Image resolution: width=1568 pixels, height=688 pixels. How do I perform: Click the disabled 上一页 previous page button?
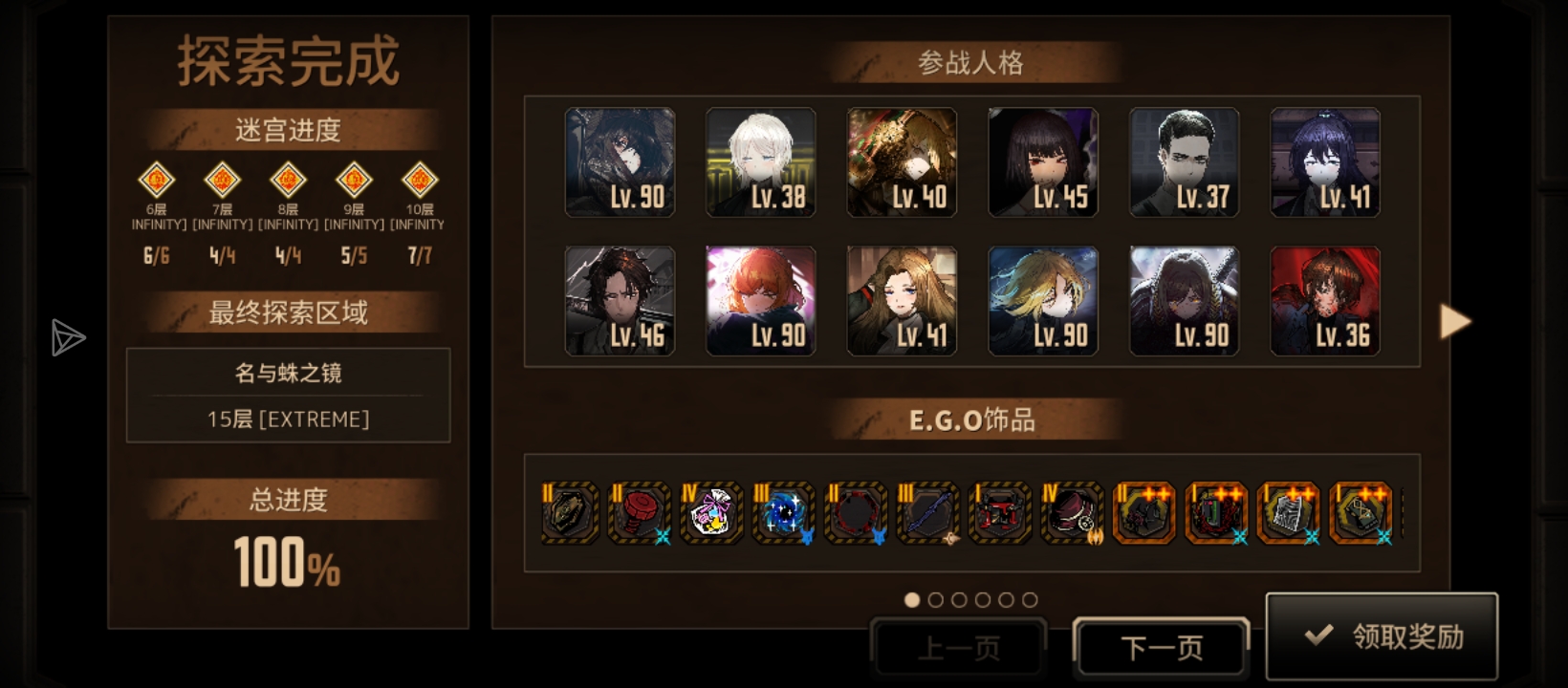tap(958, 648)
